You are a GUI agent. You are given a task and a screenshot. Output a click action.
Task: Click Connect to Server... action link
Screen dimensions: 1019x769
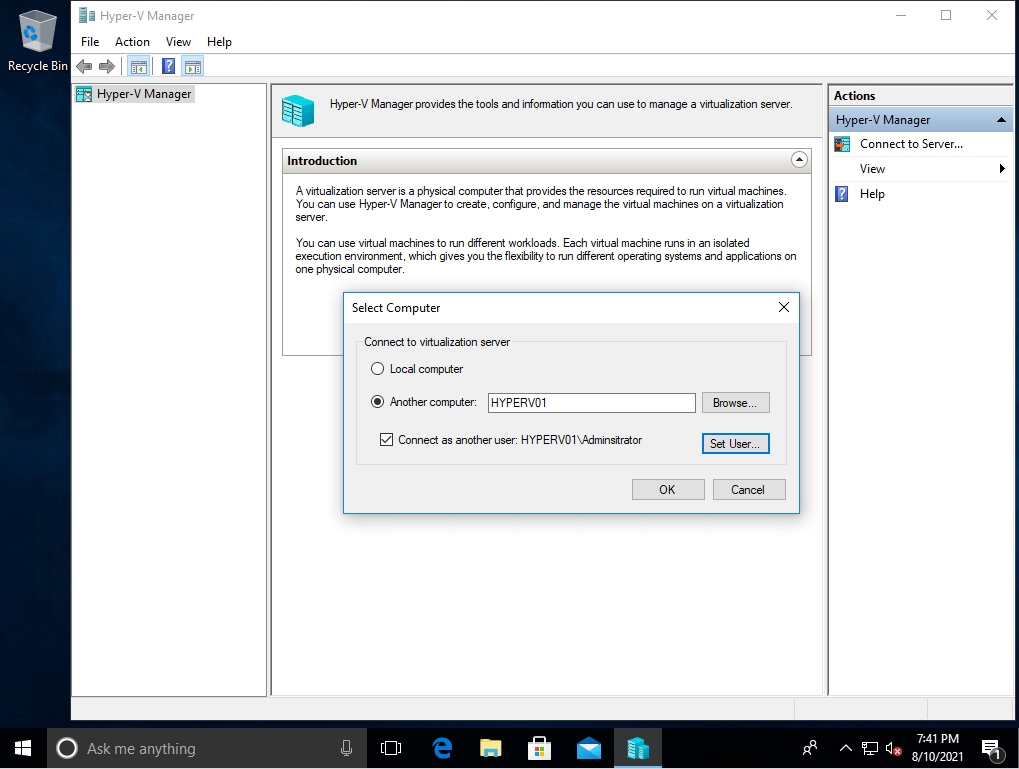pyautogui.click(x=911, y=144)
